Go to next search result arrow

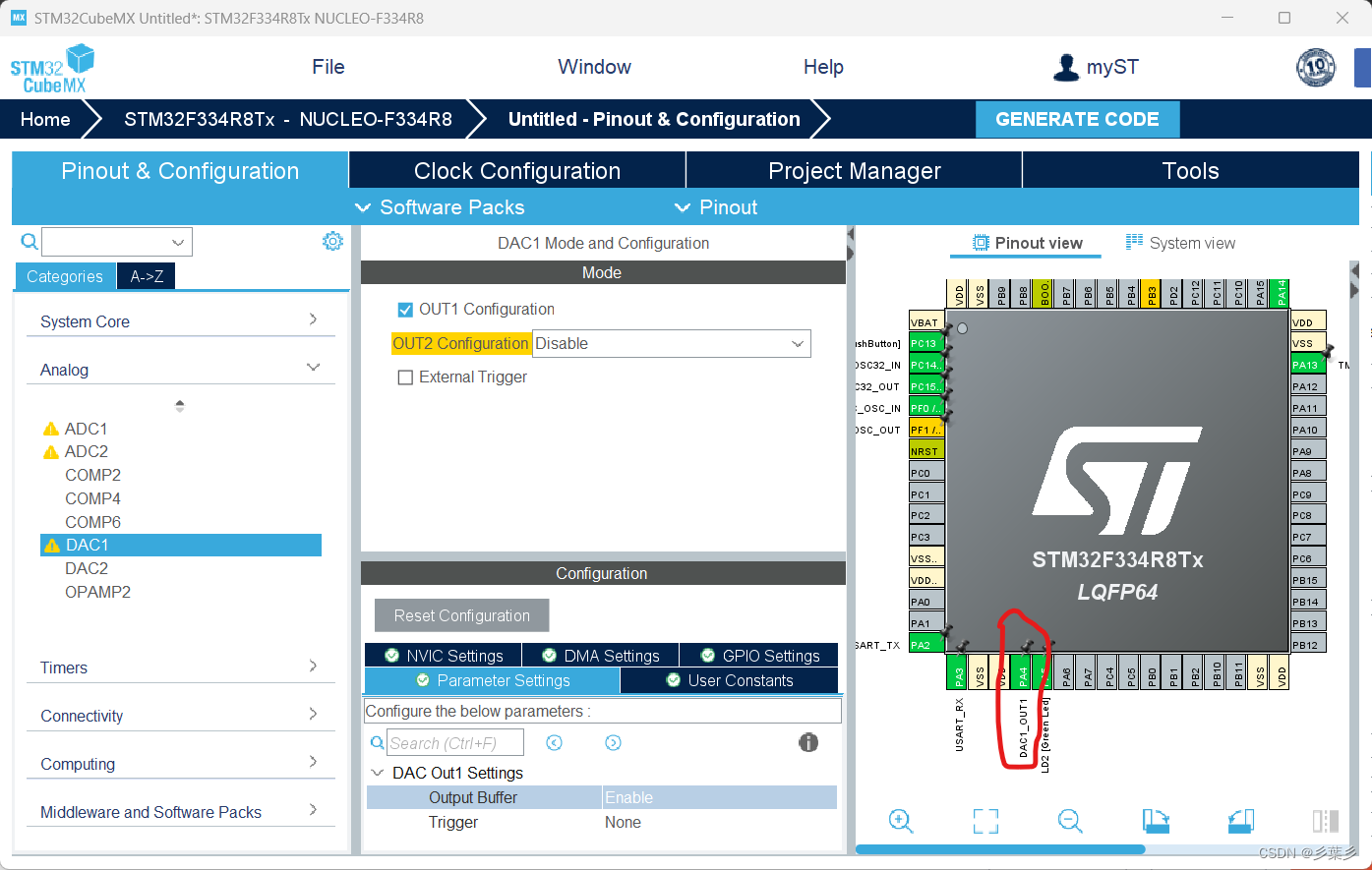click(613, 743)
